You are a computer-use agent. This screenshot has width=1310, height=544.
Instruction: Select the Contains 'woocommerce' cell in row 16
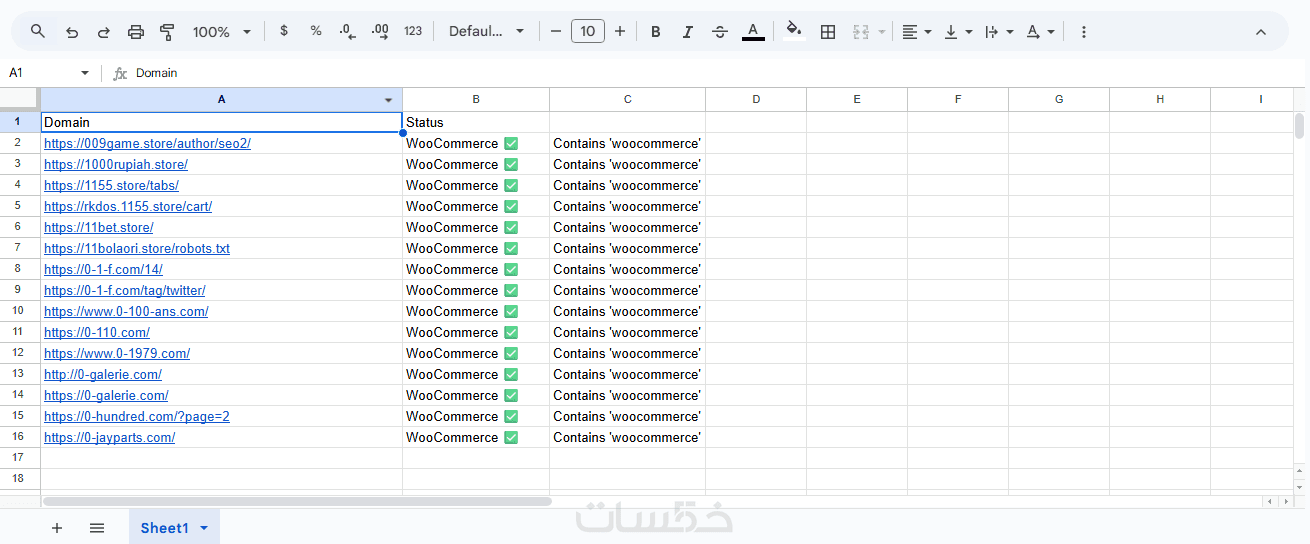(x=628, y=437)
